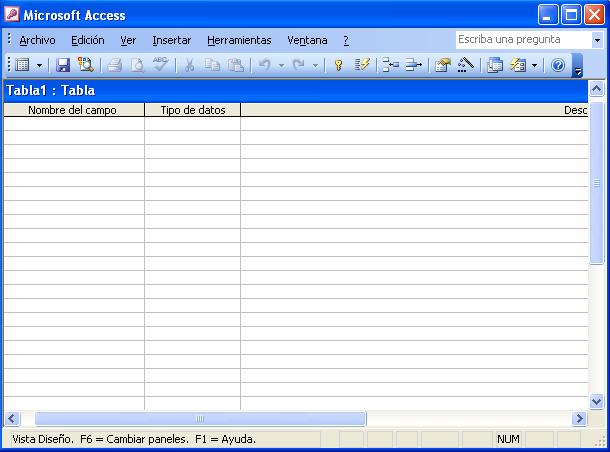Click the Copy icon in the toolbar

click(212, 65)
